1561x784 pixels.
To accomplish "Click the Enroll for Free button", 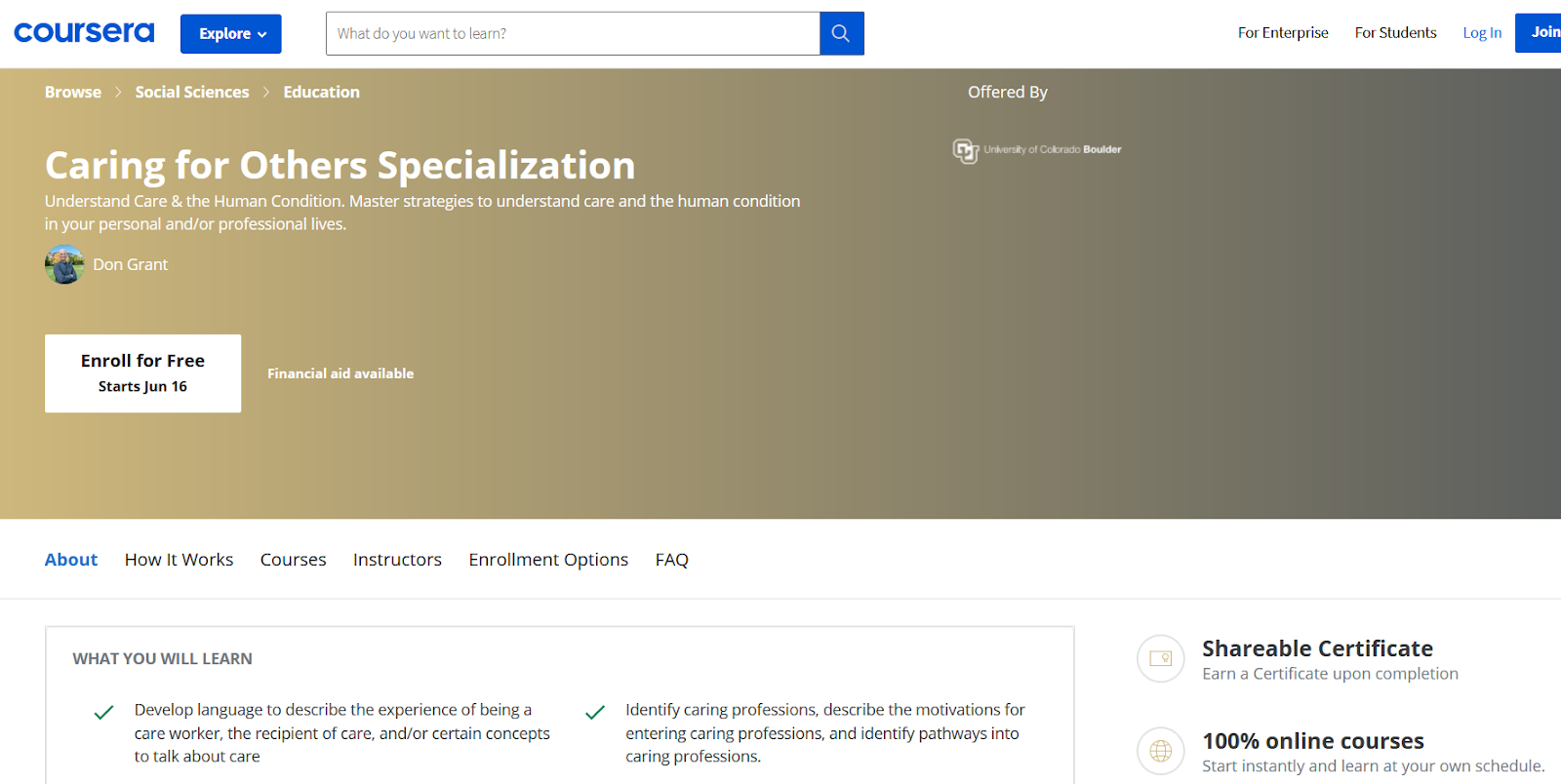I will [x=142, y=373].
